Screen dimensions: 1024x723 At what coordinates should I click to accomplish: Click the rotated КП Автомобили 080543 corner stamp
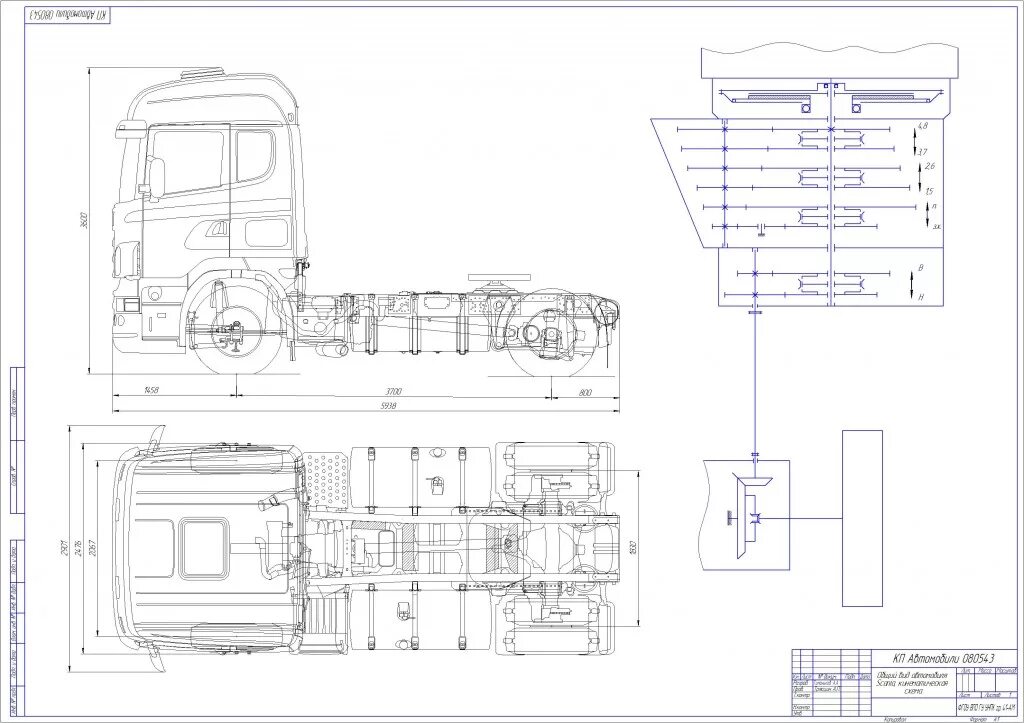(x=67, y=14)
